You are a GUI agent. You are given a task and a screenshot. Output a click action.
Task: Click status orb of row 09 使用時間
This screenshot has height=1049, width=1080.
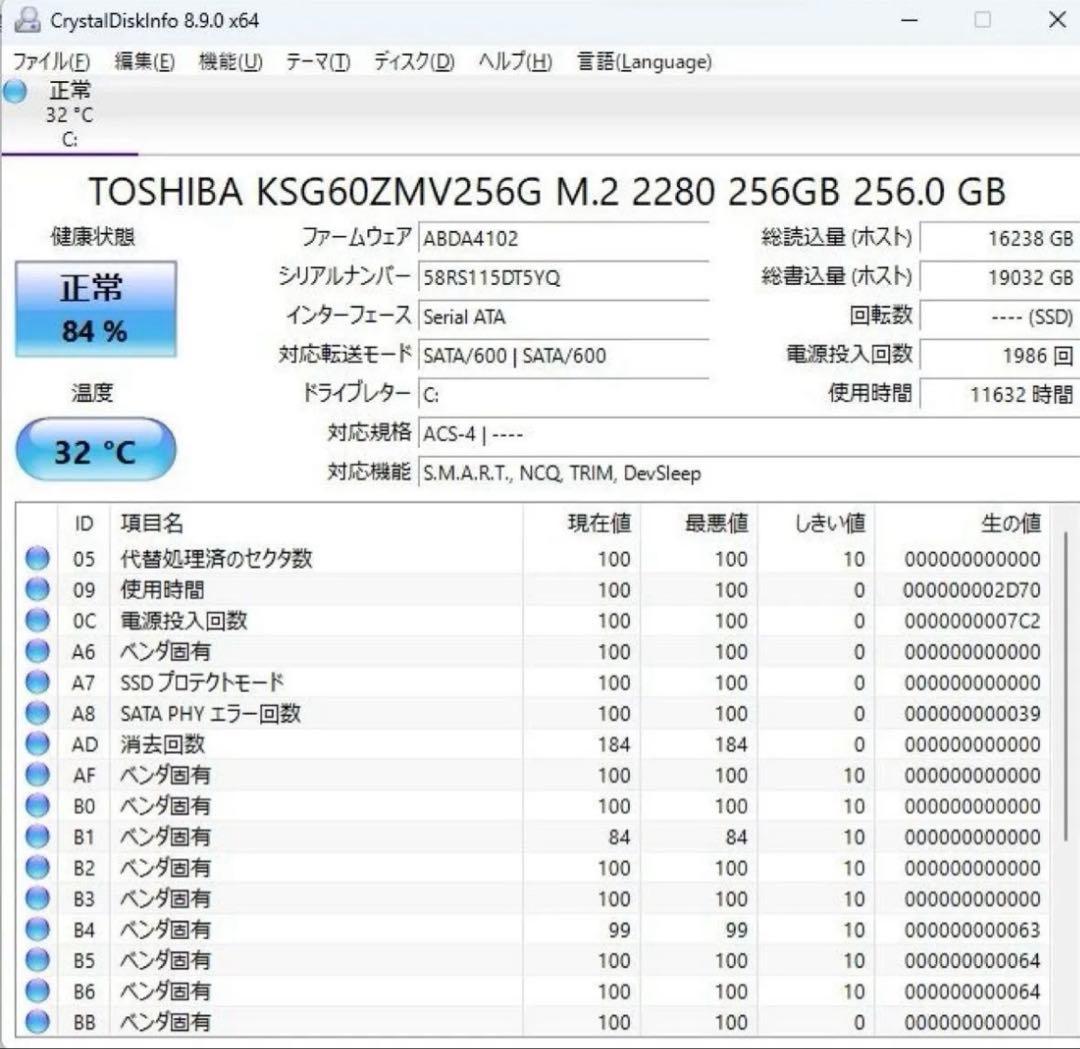click(x=37, y=589)
